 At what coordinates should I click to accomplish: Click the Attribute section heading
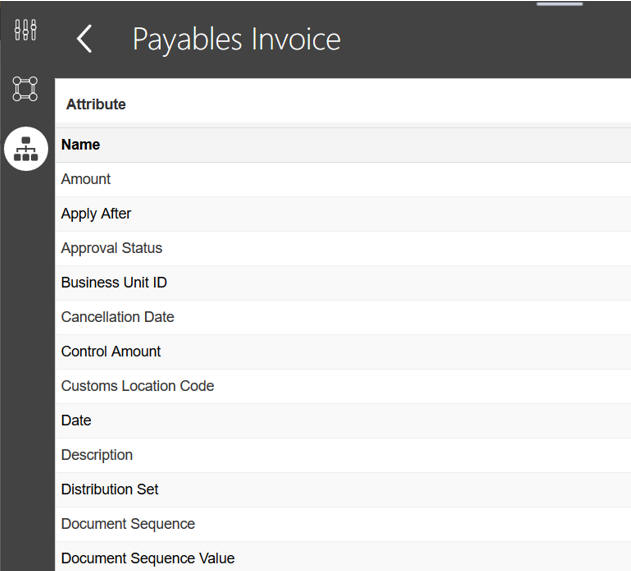(x=96, y=104)
